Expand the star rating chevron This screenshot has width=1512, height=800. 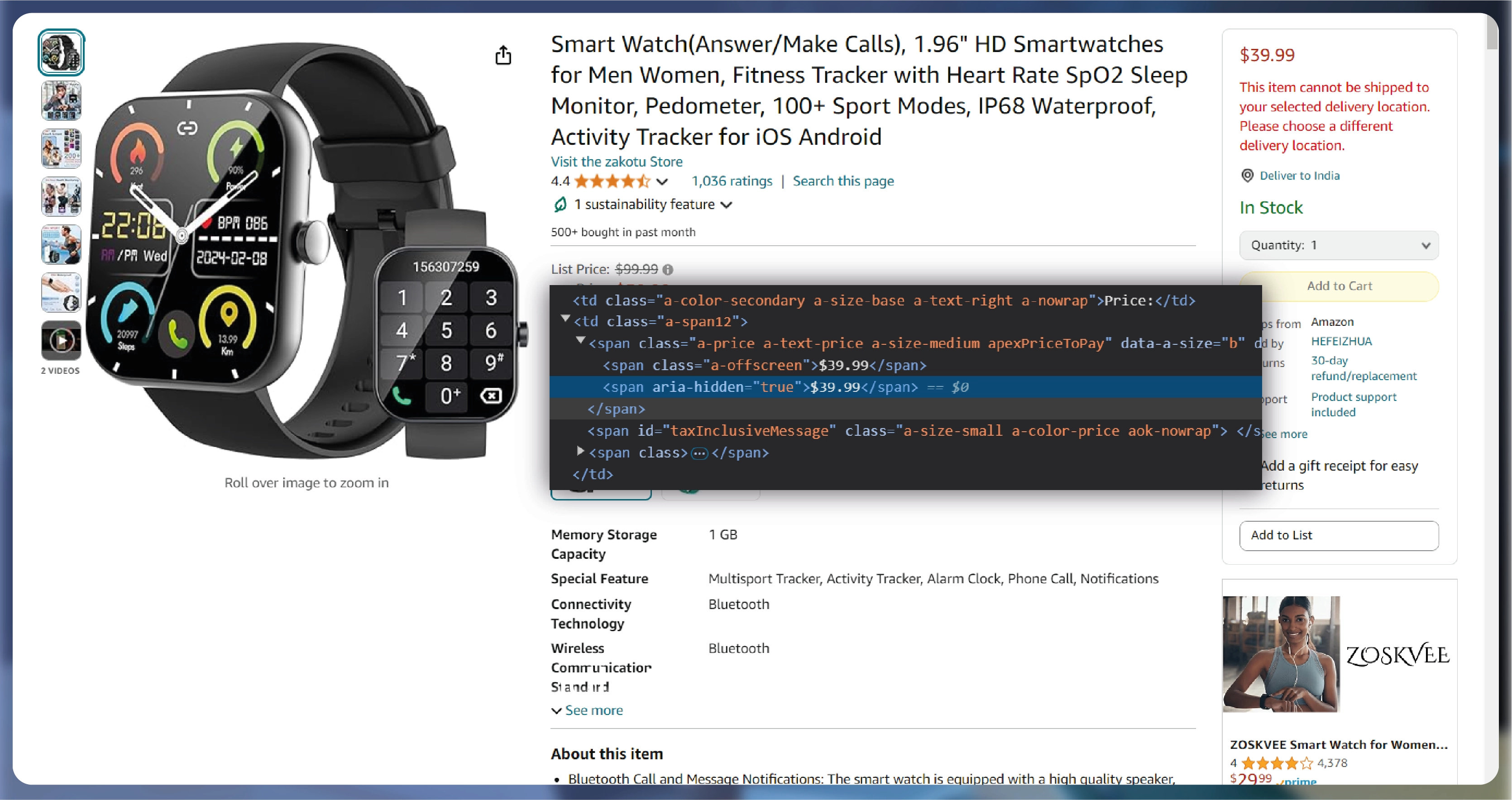point(662,181)
